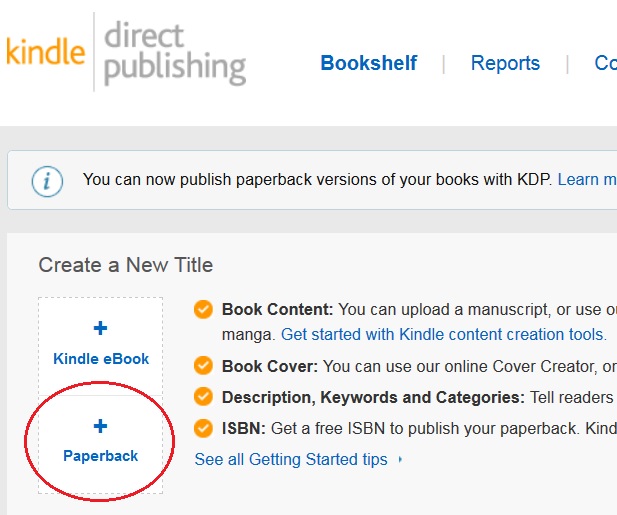Click the info icon in the banner
Image resolution: width=617 pixels, height=515 pixels.
pyautogui.click(x=47, y=181)
